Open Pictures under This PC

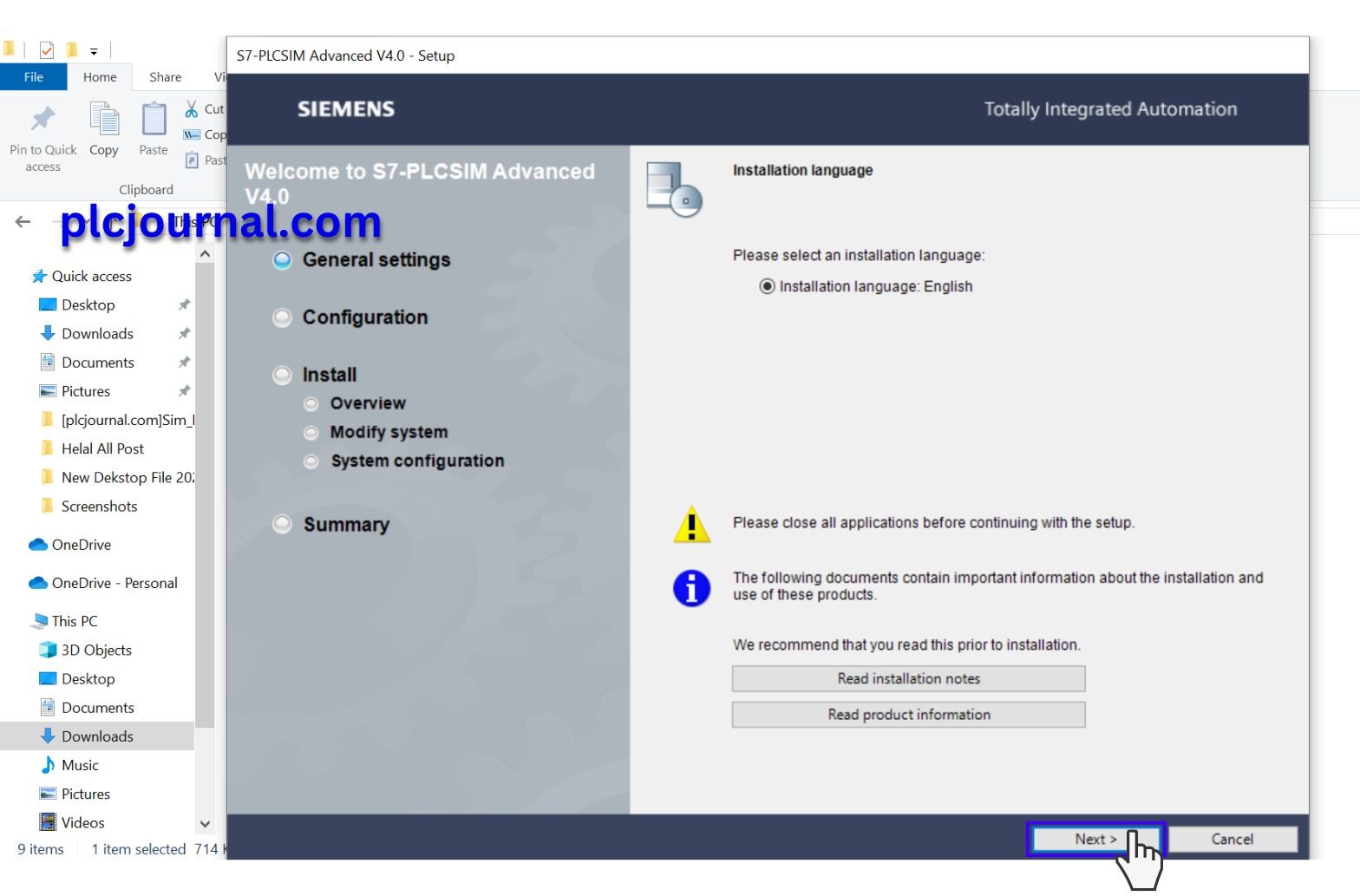pos(75,794)
